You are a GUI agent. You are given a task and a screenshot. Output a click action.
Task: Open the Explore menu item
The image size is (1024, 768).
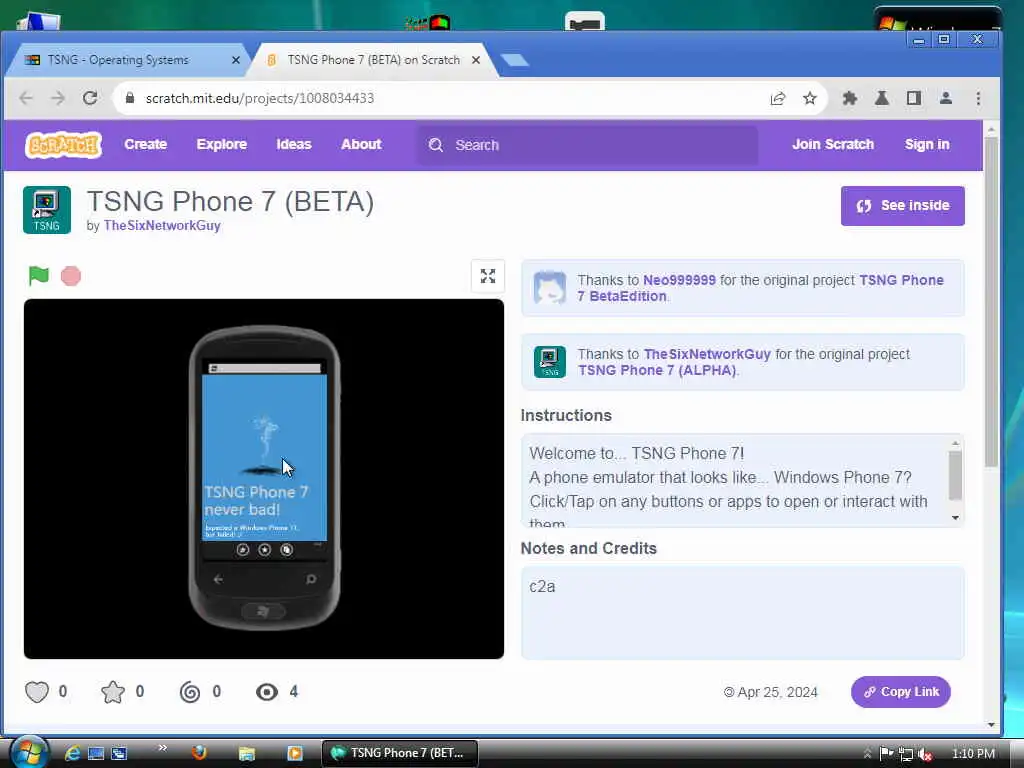[221, 144]
